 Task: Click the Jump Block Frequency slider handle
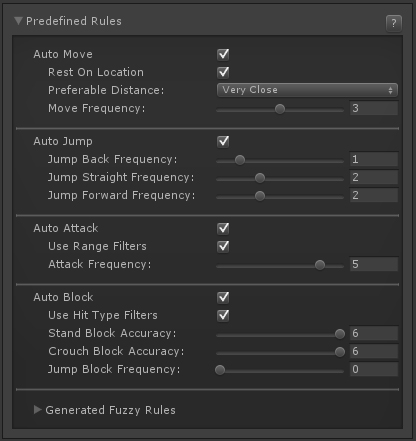[x=220, y=370]
